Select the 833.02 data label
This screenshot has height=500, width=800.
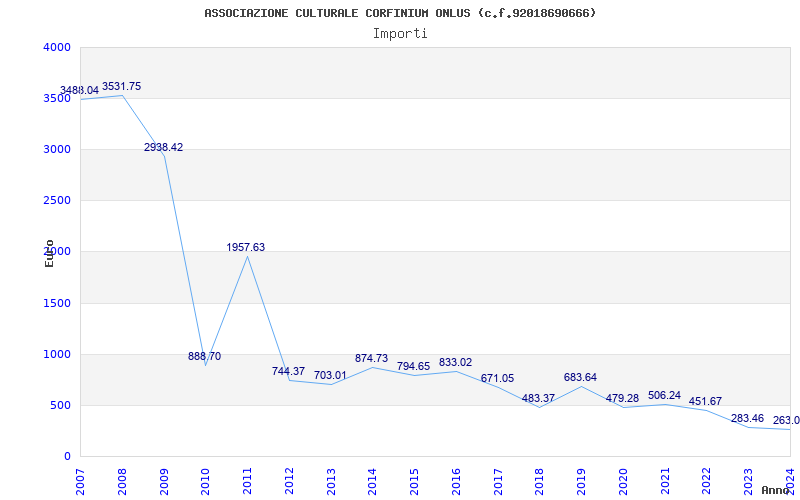(455, 363)
